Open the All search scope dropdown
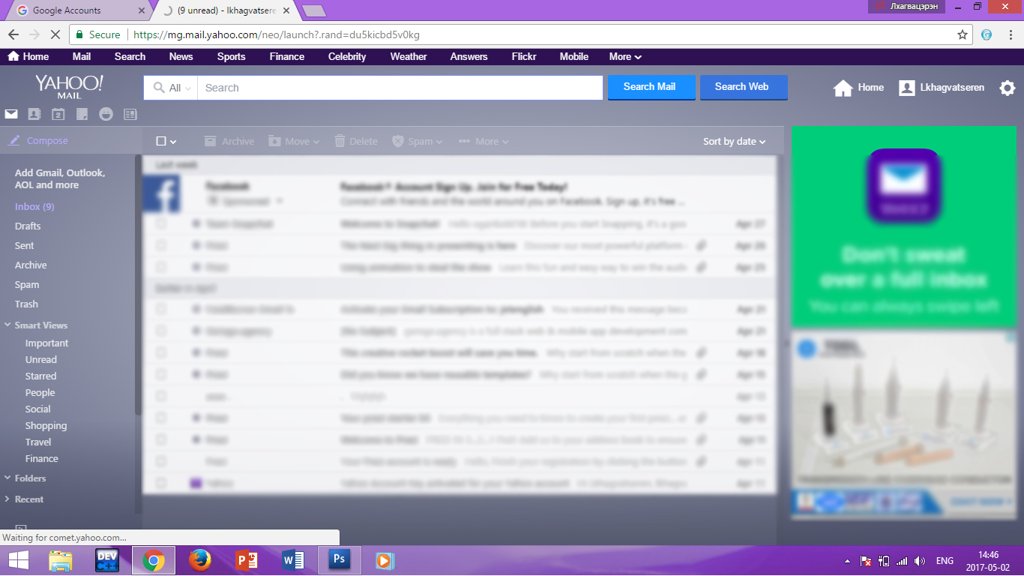 [x=172, y=88]
